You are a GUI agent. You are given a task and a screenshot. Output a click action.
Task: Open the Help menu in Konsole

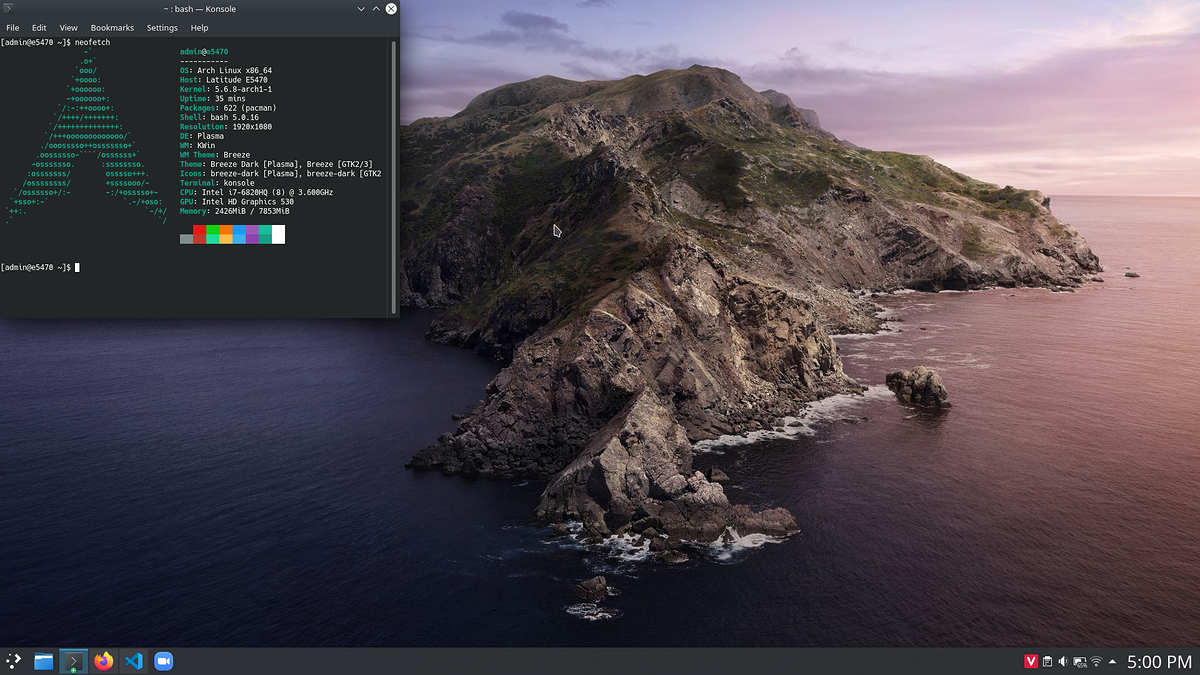pos(199,28)
